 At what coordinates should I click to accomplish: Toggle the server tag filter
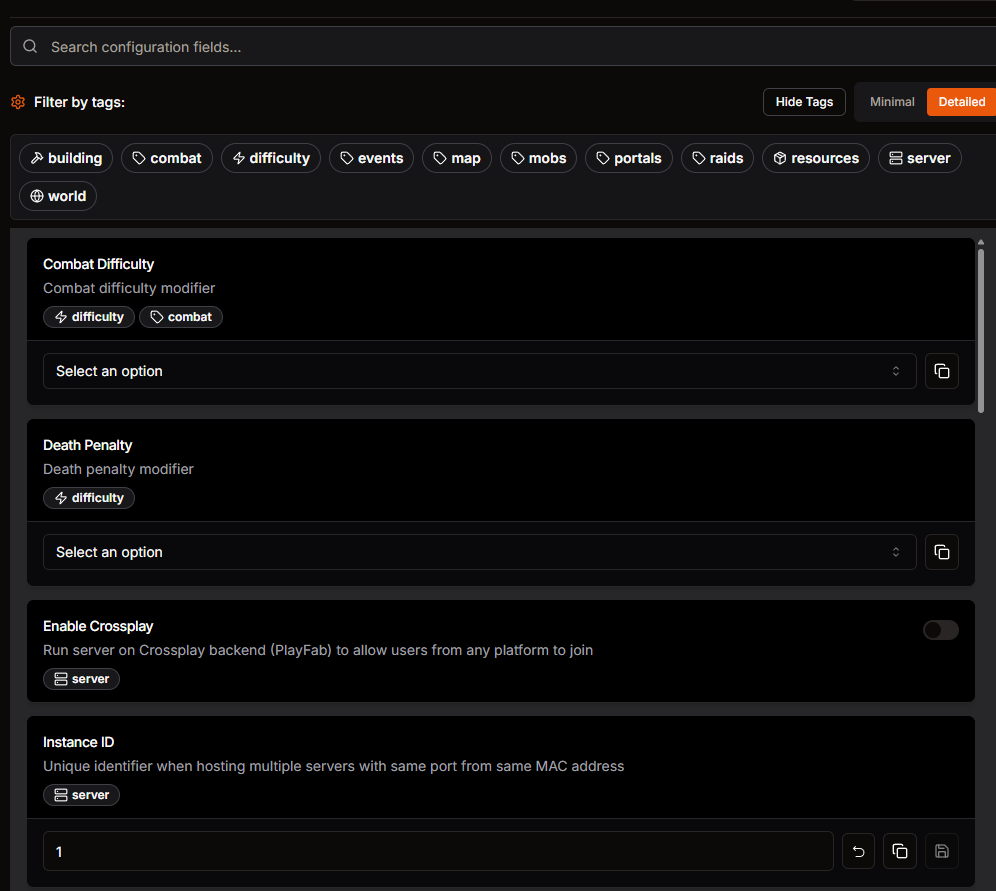[x=919, y=157]
